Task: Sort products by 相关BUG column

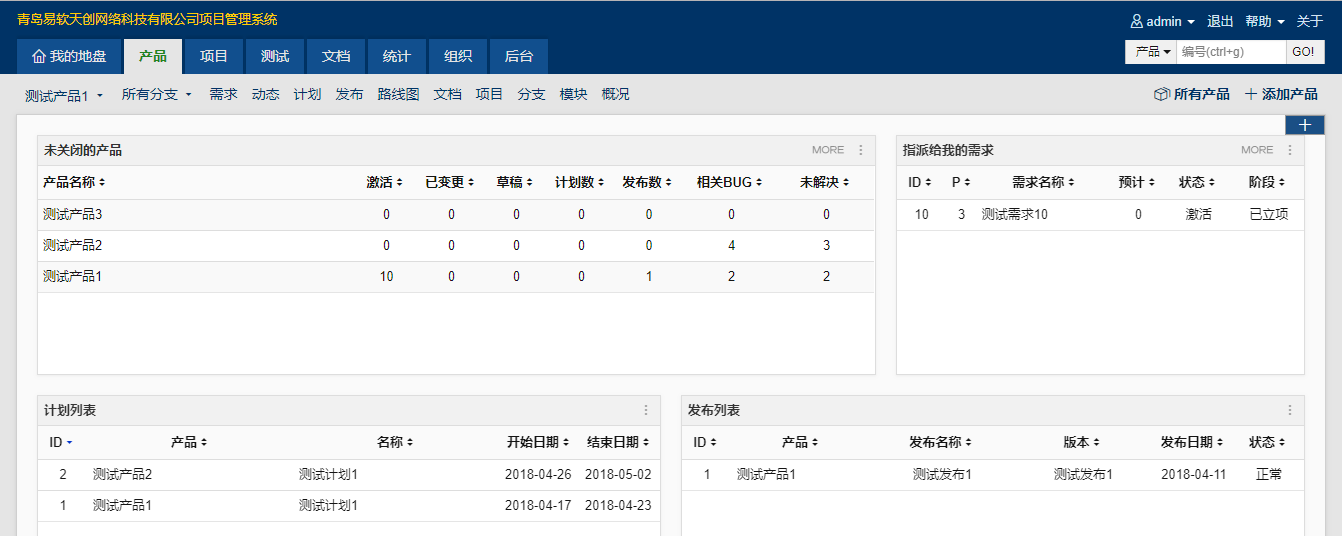Action: [729, 182]
